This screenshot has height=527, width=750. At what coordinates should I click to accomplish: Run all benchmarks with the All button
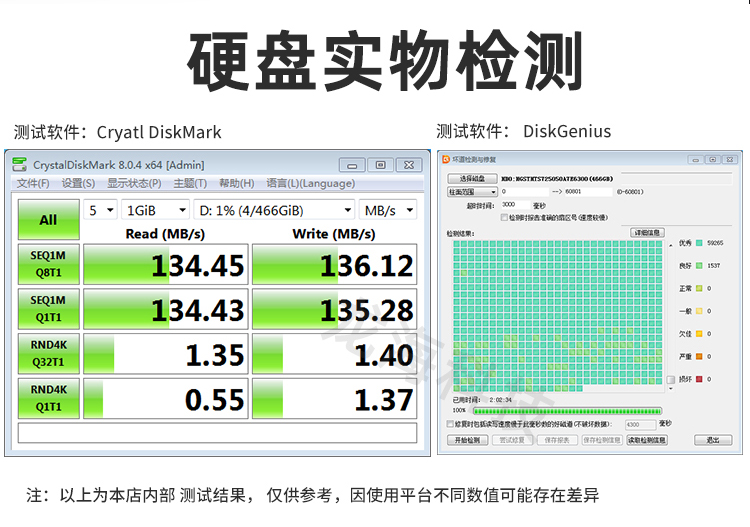pyautogui.click(x=49, y=220)
